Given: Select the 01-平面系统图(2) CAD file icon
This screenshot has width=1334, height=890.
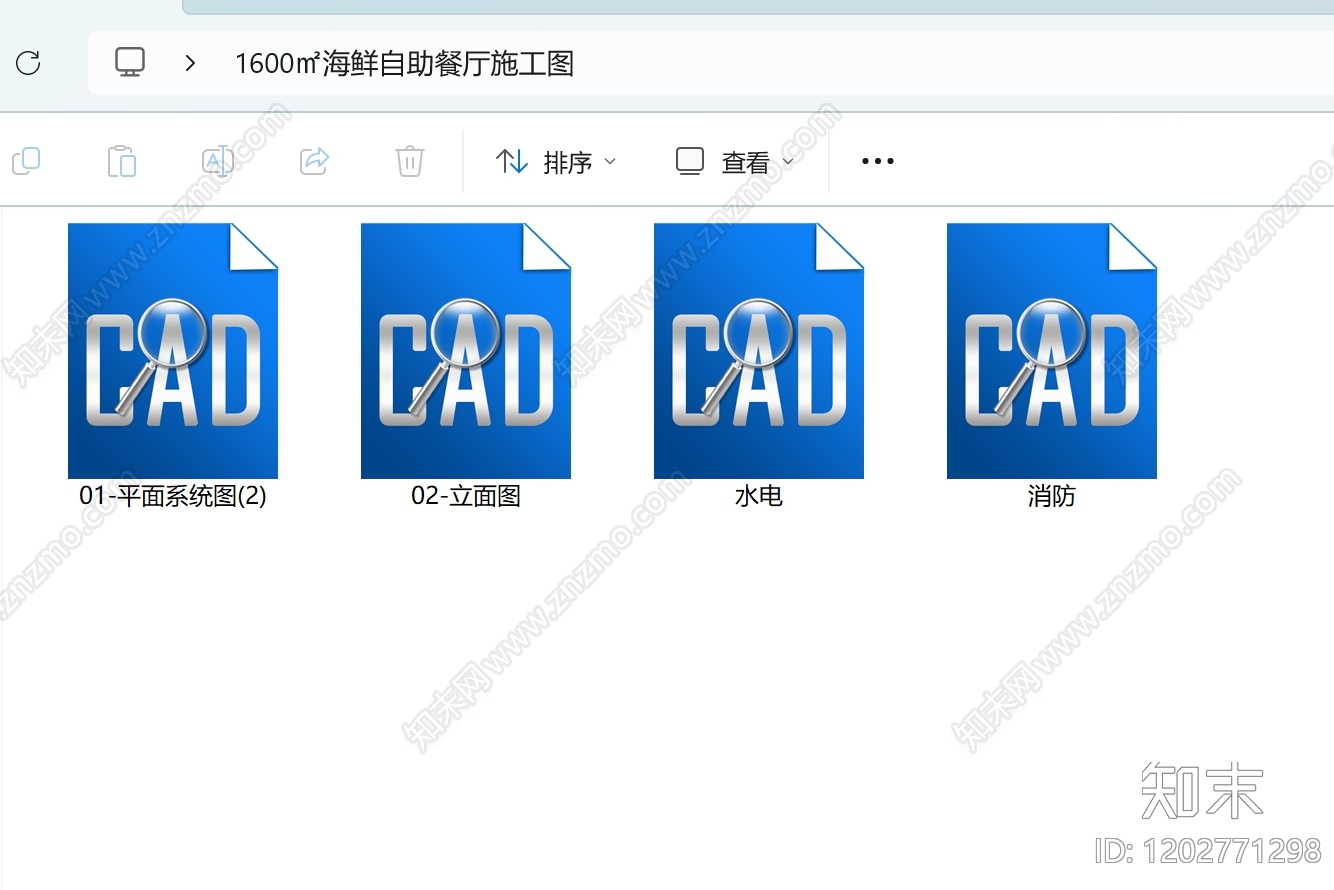Looking at the screenshot, I should [x=173, y=351].
